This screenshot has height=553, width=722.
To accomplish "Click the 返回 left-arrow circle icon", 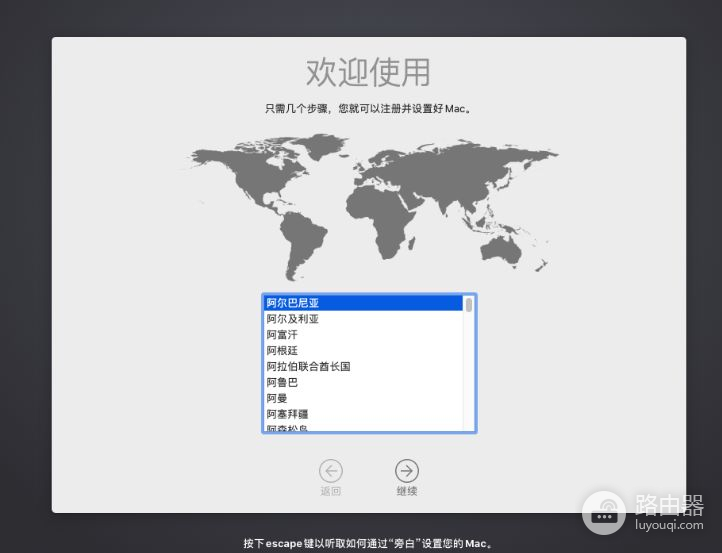I will 330,471.
